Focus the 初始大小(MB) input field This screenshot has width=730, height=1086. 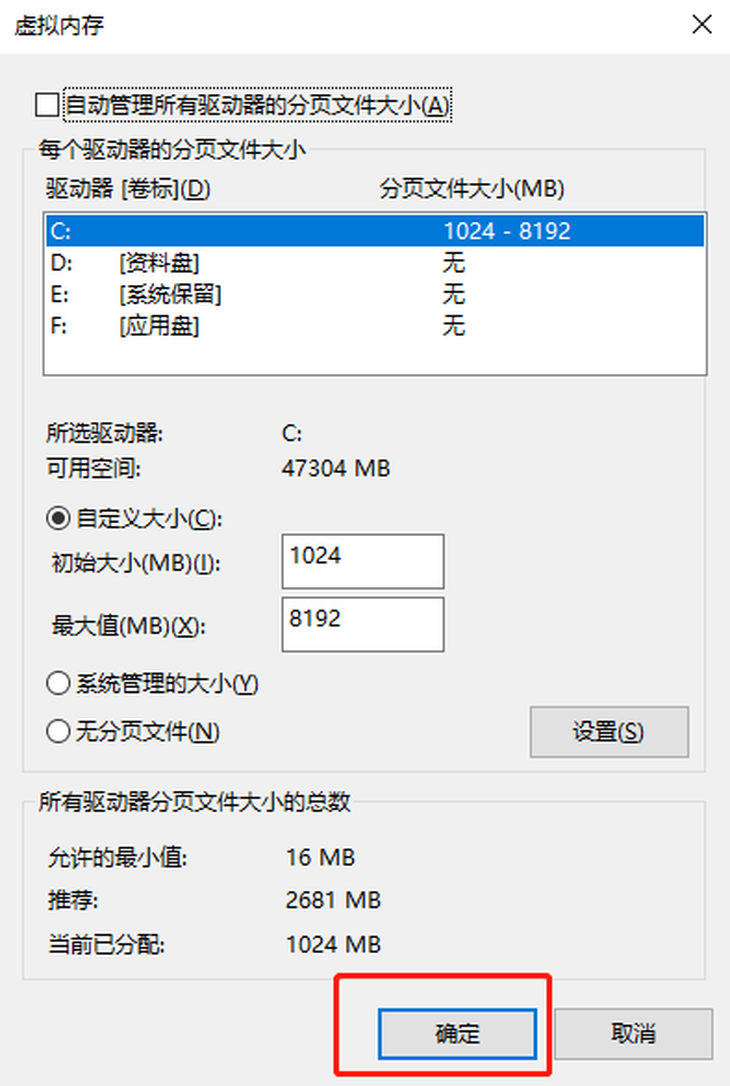tap(363, 561)
